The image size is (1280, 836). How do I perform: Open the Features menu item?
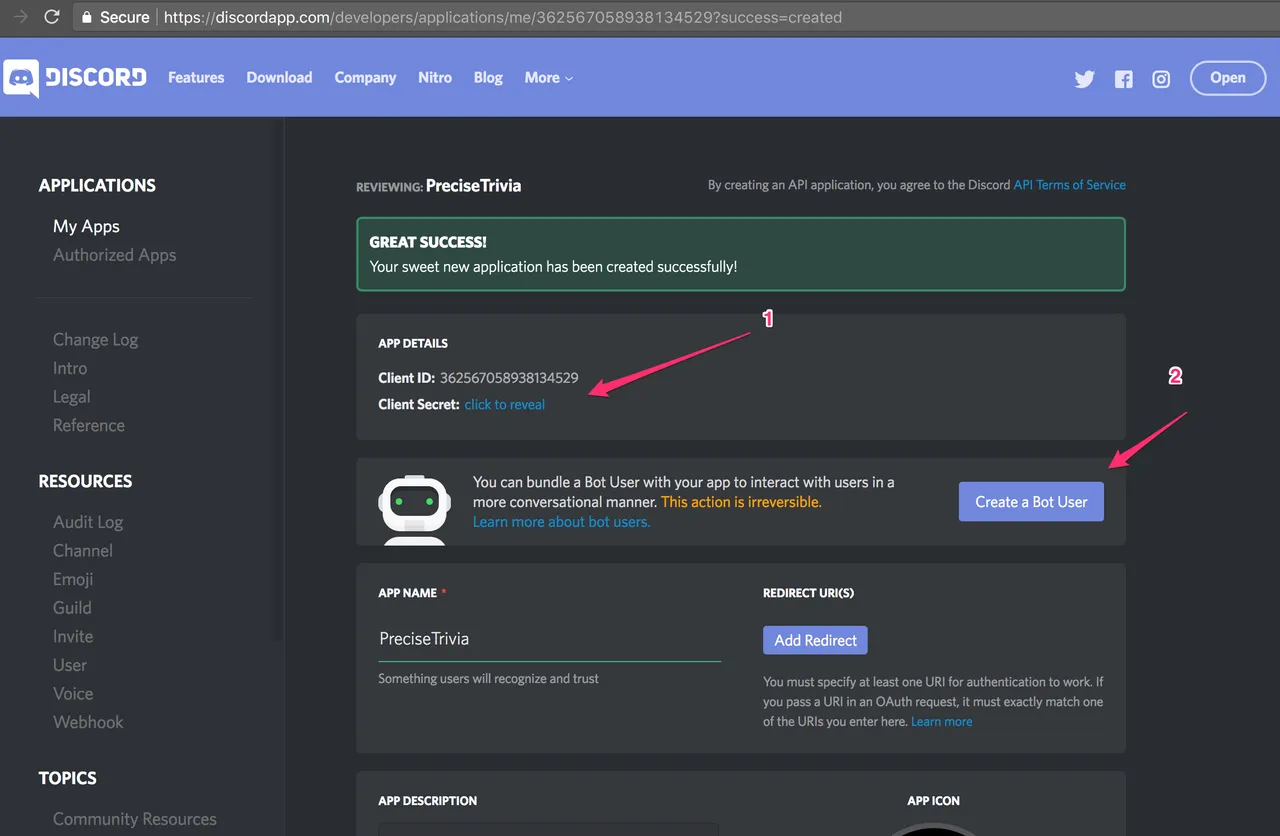point(196,78)
